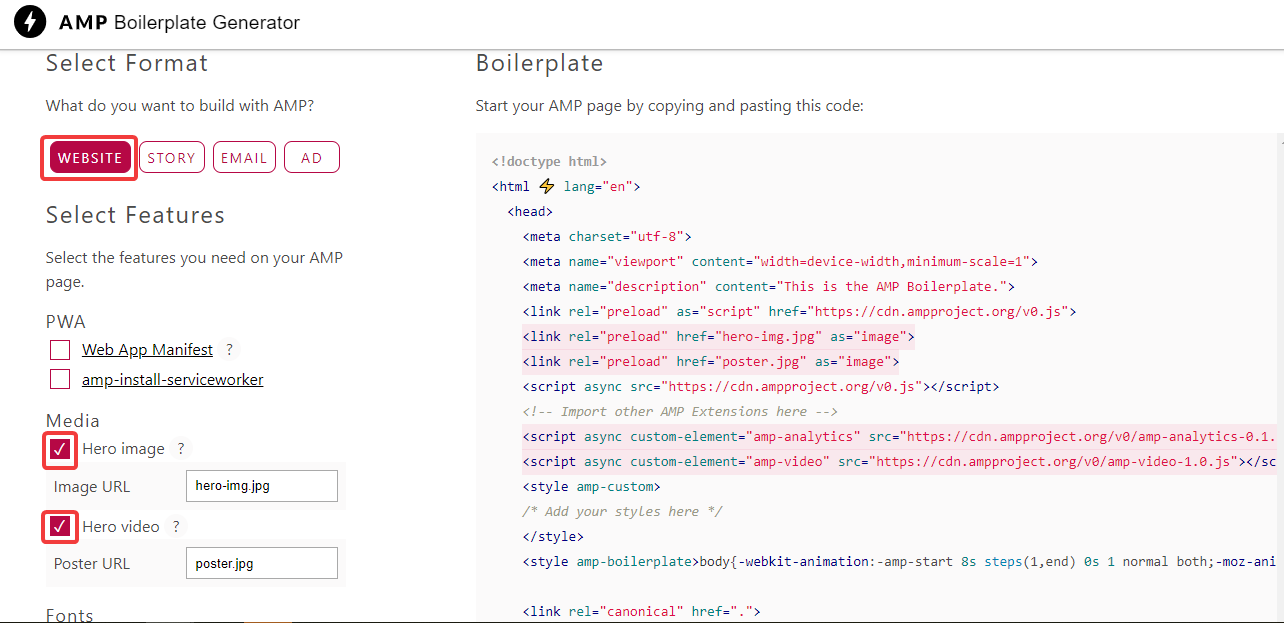Click the Image URL input field
Image resolution: width=1284 pixels, height=623 pixels.
(x=262, y=486)
